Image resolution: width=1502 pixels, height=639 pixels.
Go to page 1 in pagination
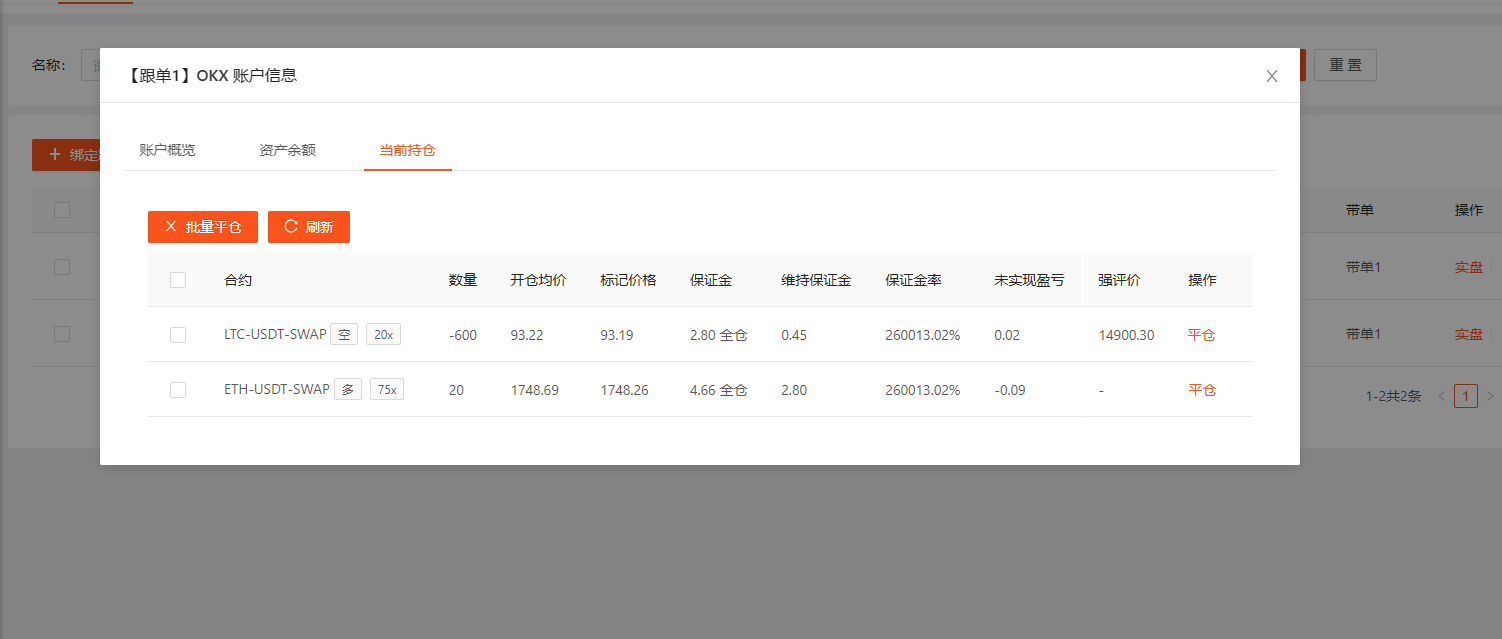coord(1465,396)
